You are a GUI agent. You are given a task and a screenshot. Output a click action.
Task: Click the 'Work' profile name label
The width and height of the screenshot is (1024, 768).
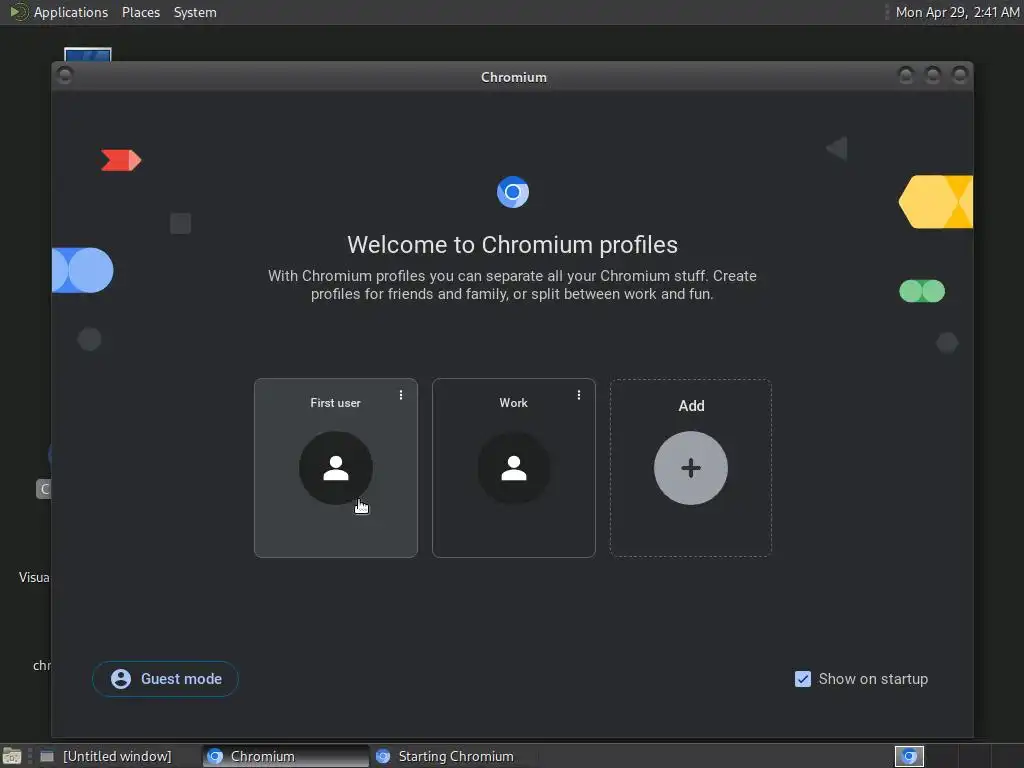click(513, 403)
